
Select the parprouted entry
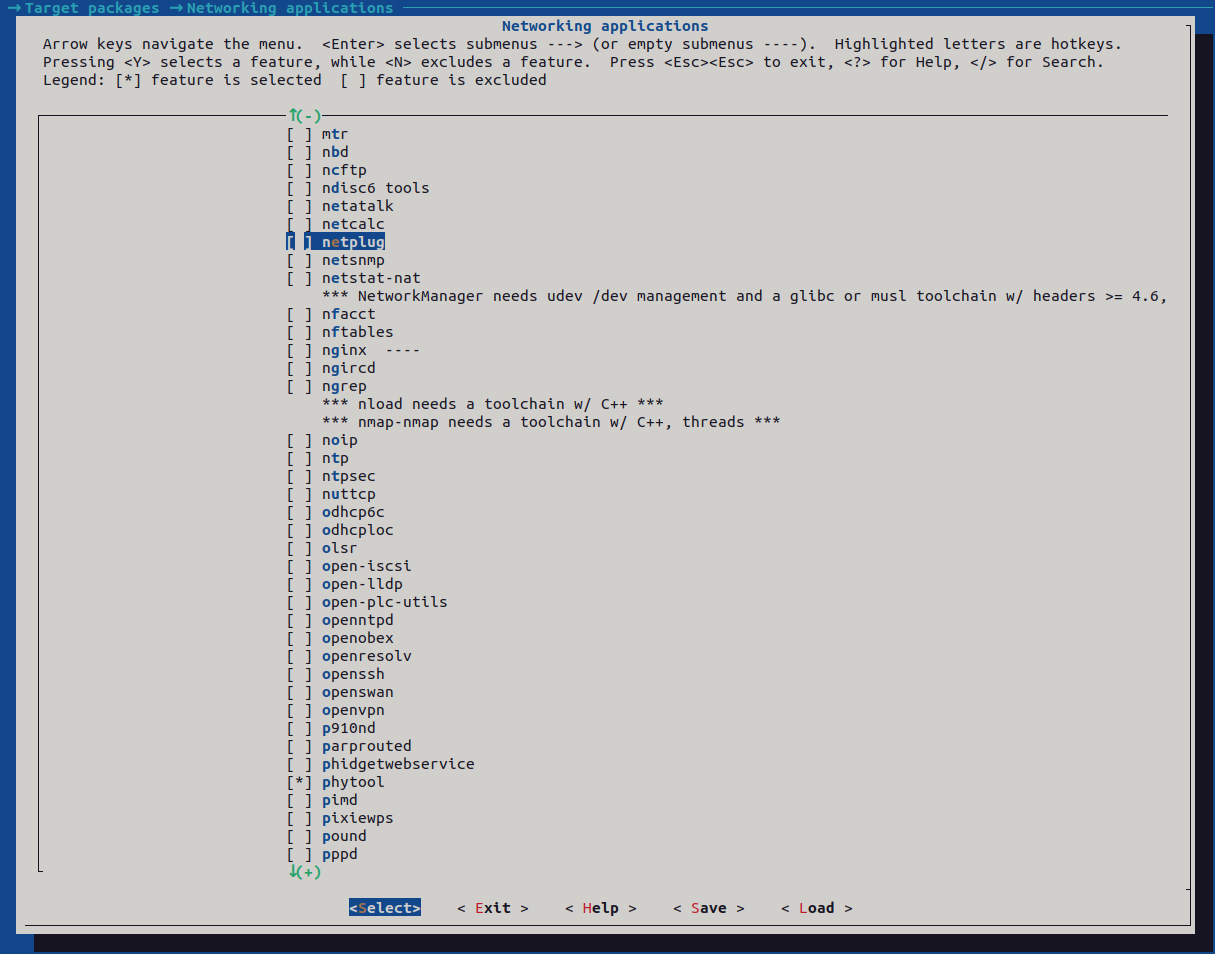pos(366,746)
